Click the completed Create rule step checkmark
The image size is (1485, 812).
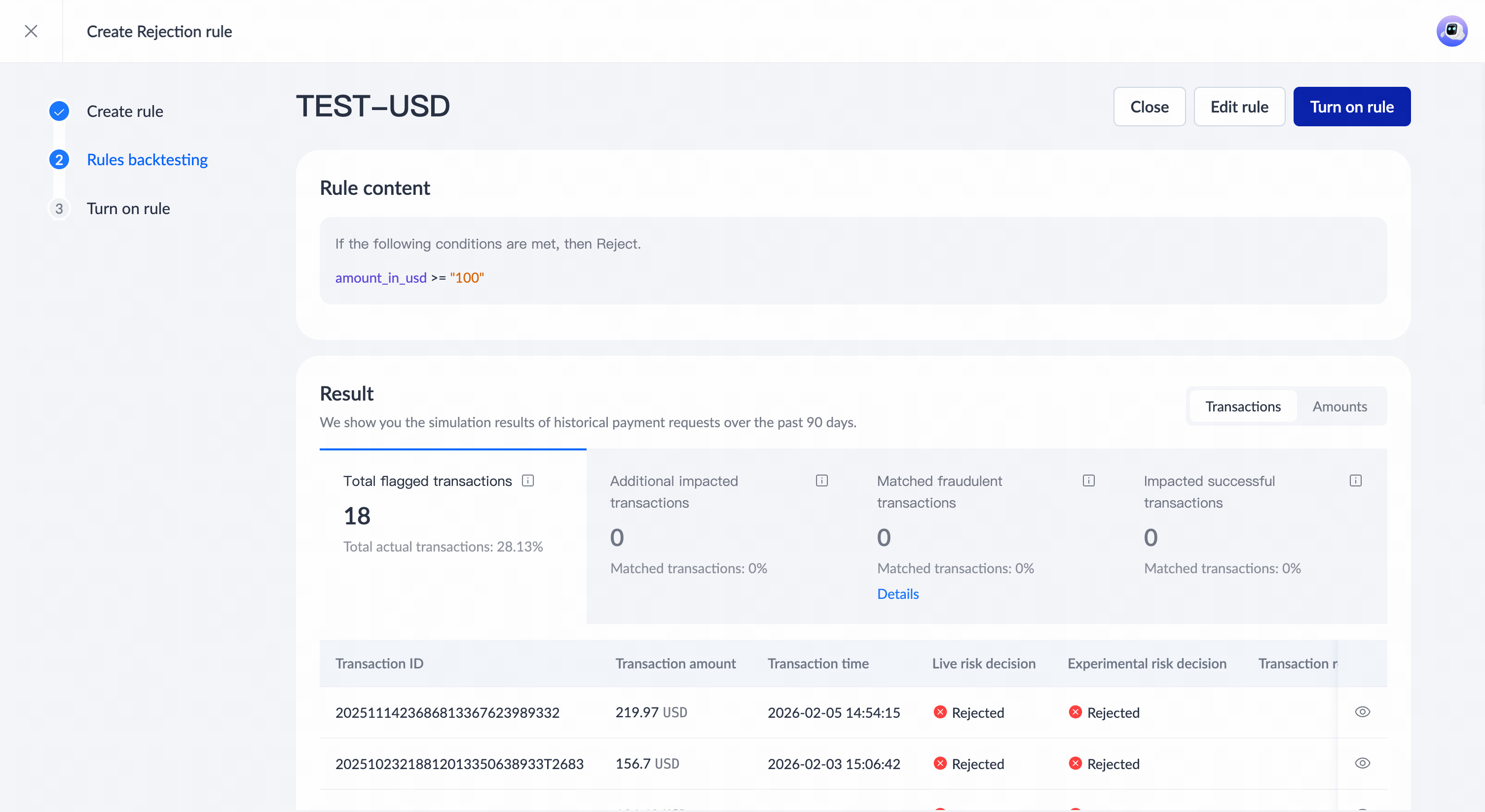pyautogui.click(x=59, y=111)
